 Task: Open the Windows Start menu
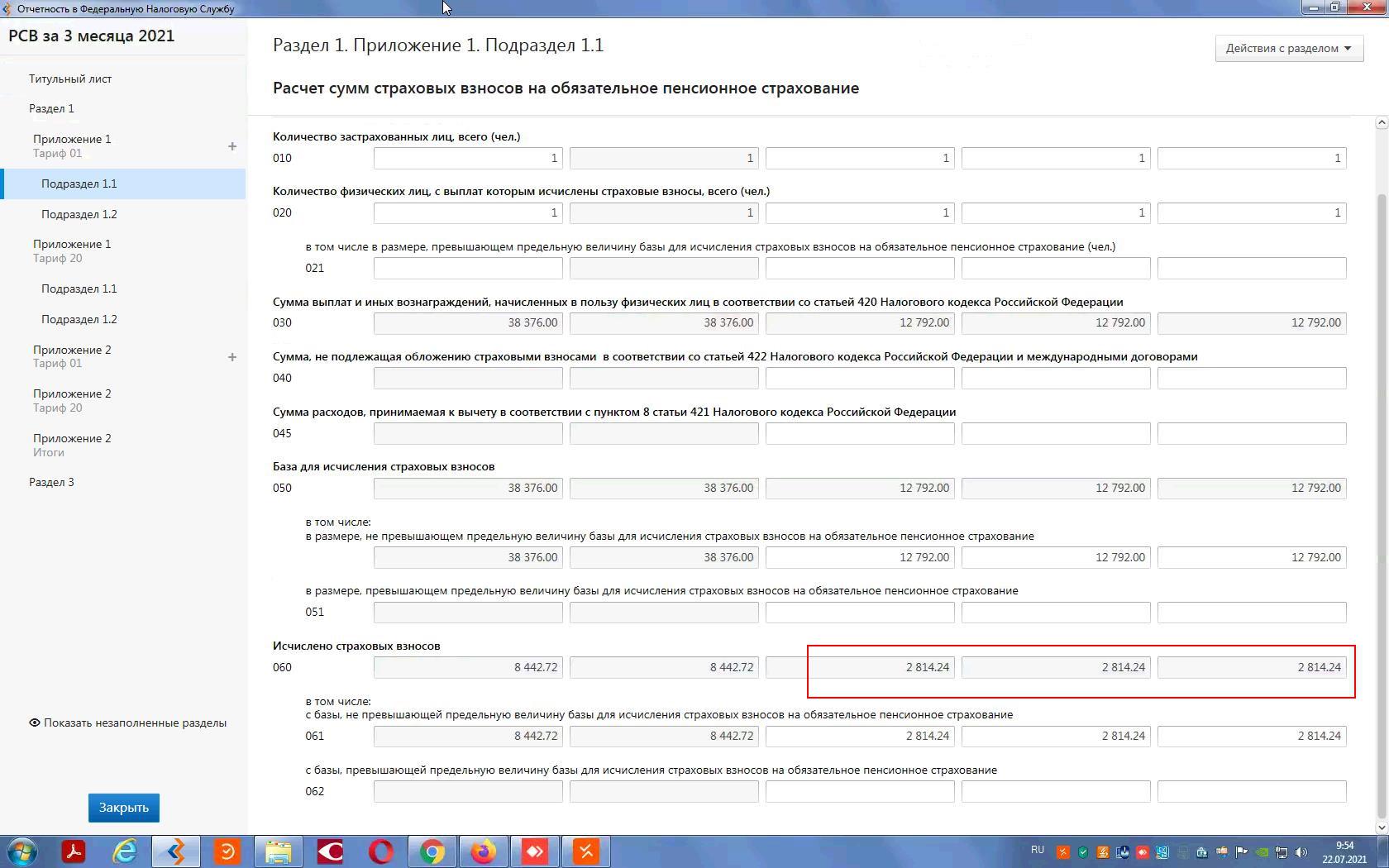tap(22, 851)
